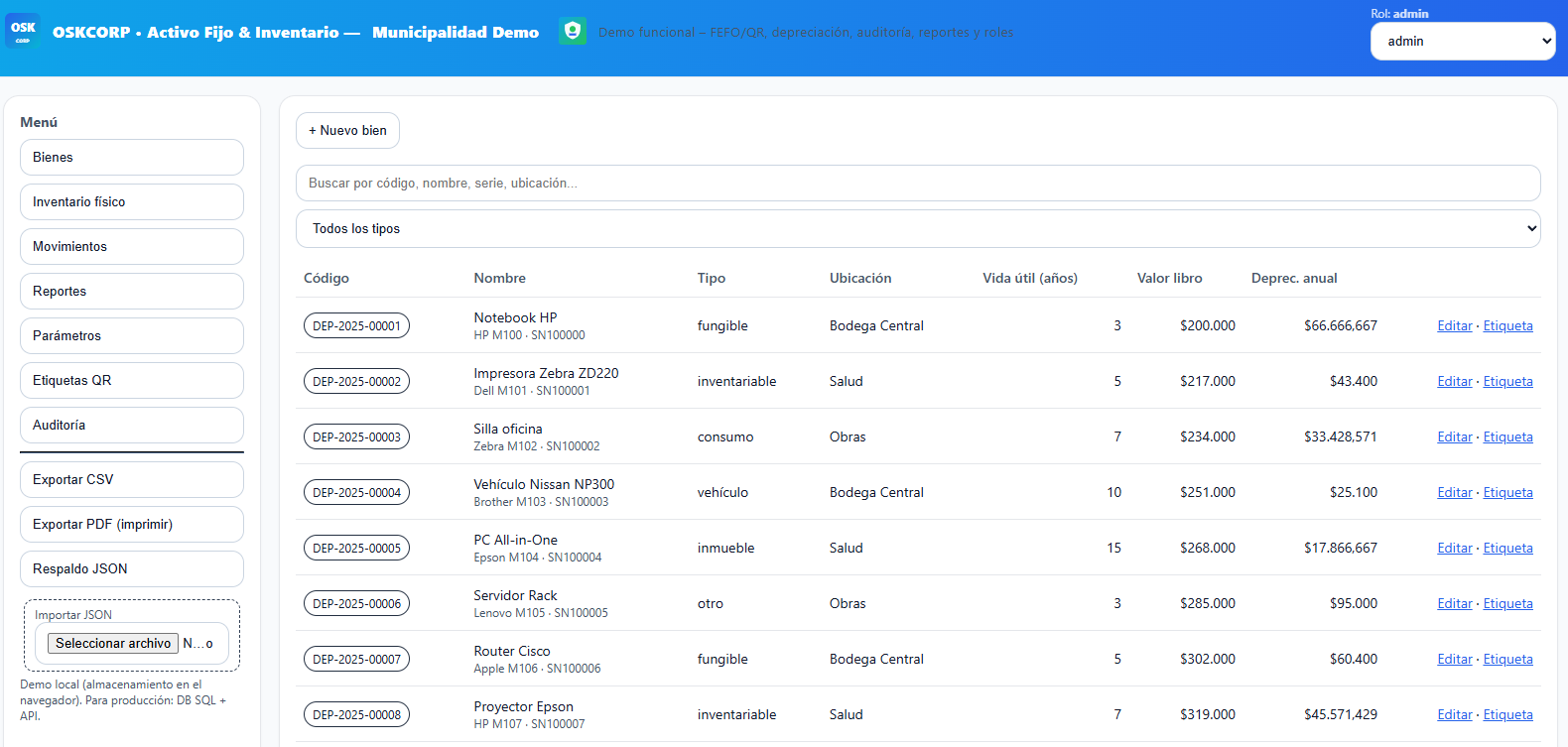Open the Rol admin dropdown
Image resolution: width=1568 pixels, height=747 pixels.
pos(1462,42)
